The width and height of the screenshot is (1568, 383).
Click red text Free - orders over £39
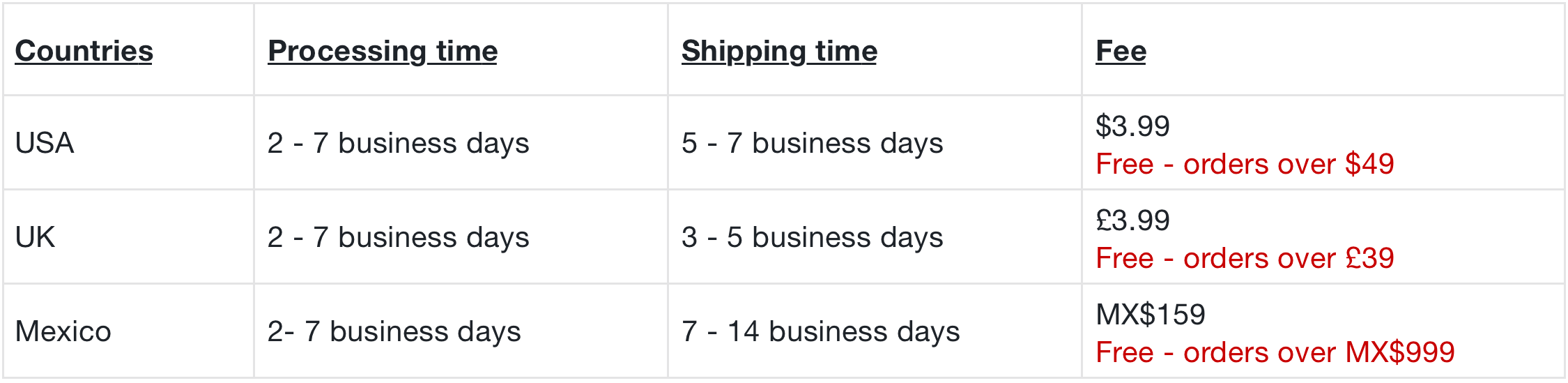click(x=1245, y=258)
